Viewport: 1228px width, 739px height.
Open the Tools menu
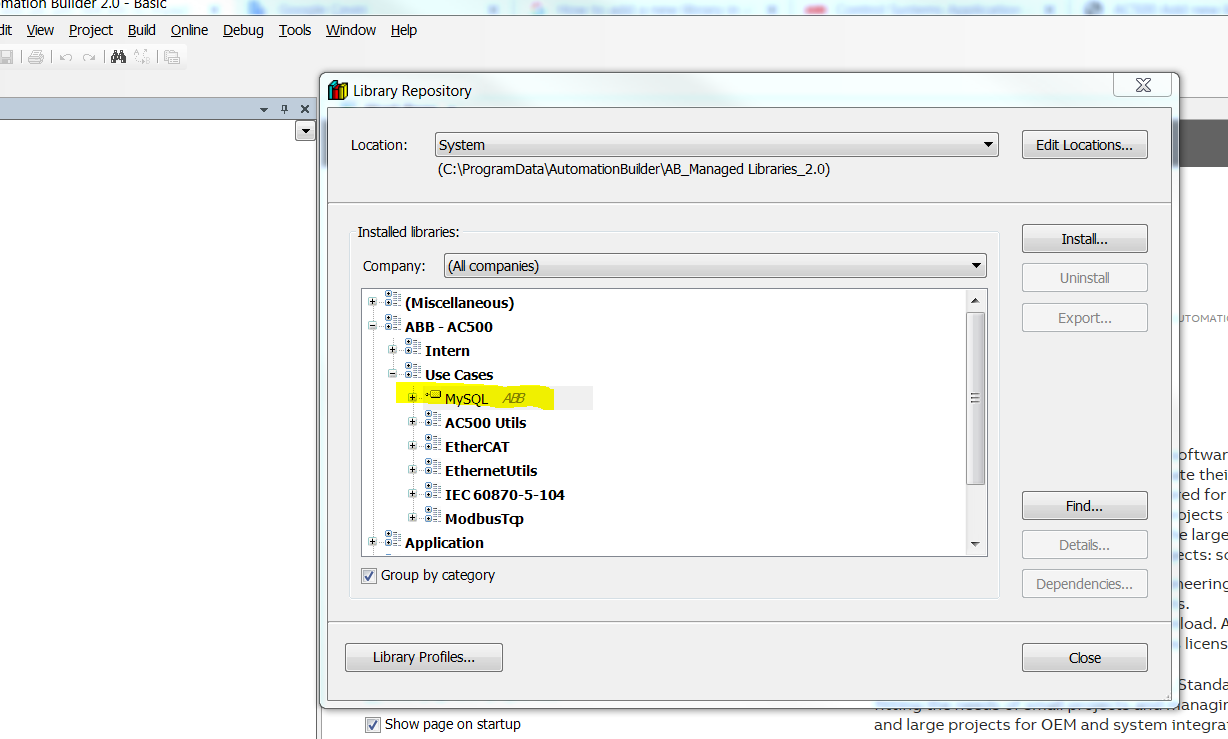[x=295, y=30]
